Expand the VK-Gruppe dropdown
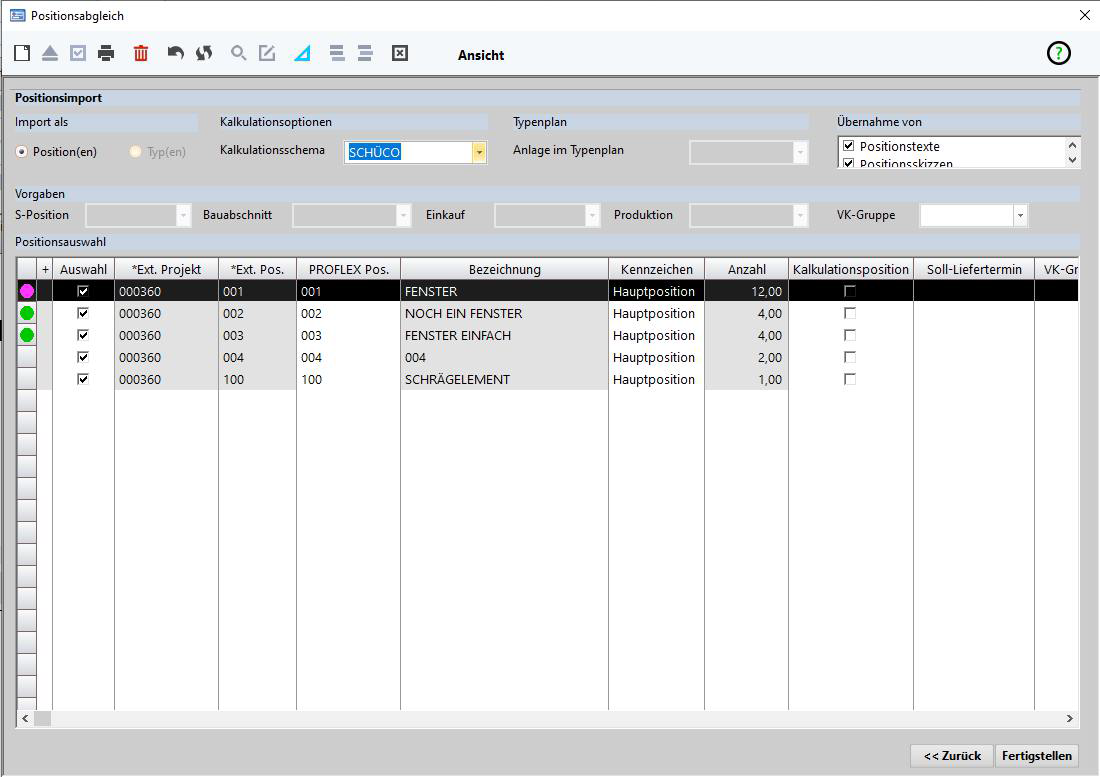 pos(1020,215)
